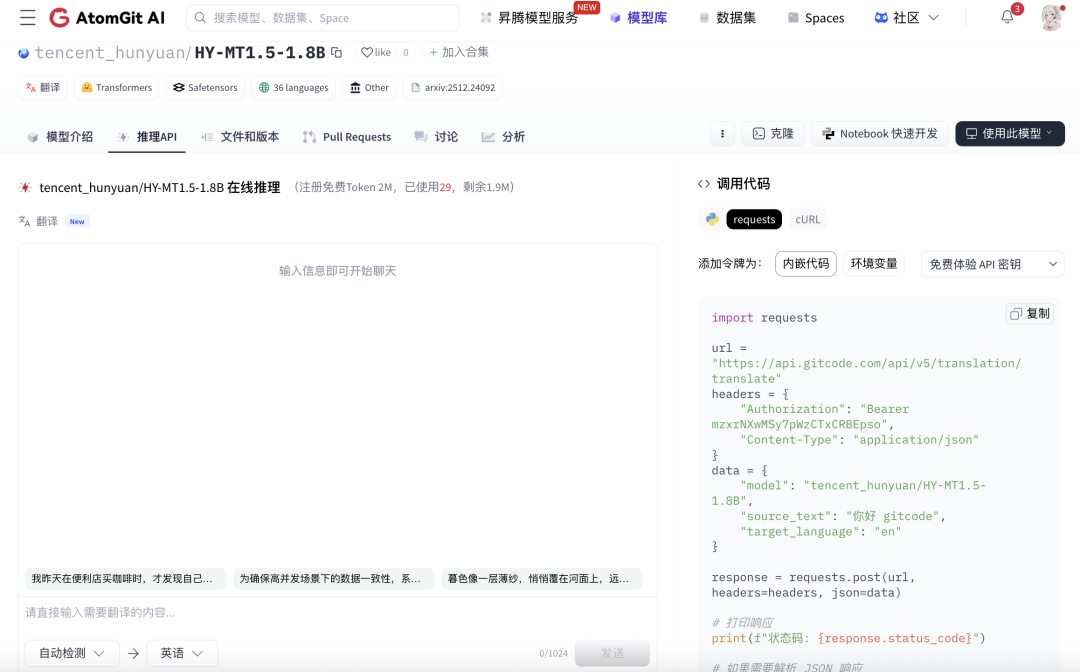Open 讨论 tab
Viewport: 1080px width, 672px height.
click(x=436, y=137)
